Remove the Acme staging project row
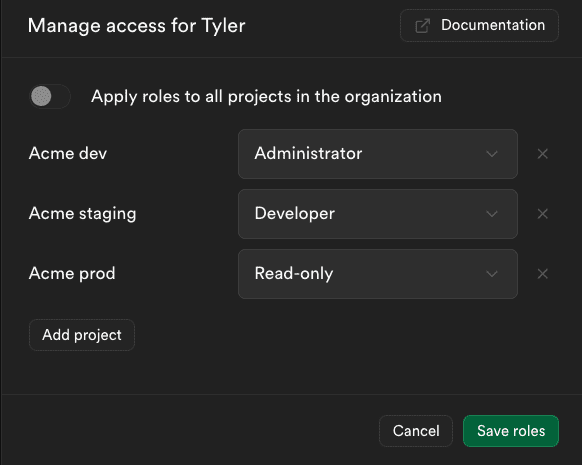The width and height of the screenshot is (582, 465). point(543,214)
